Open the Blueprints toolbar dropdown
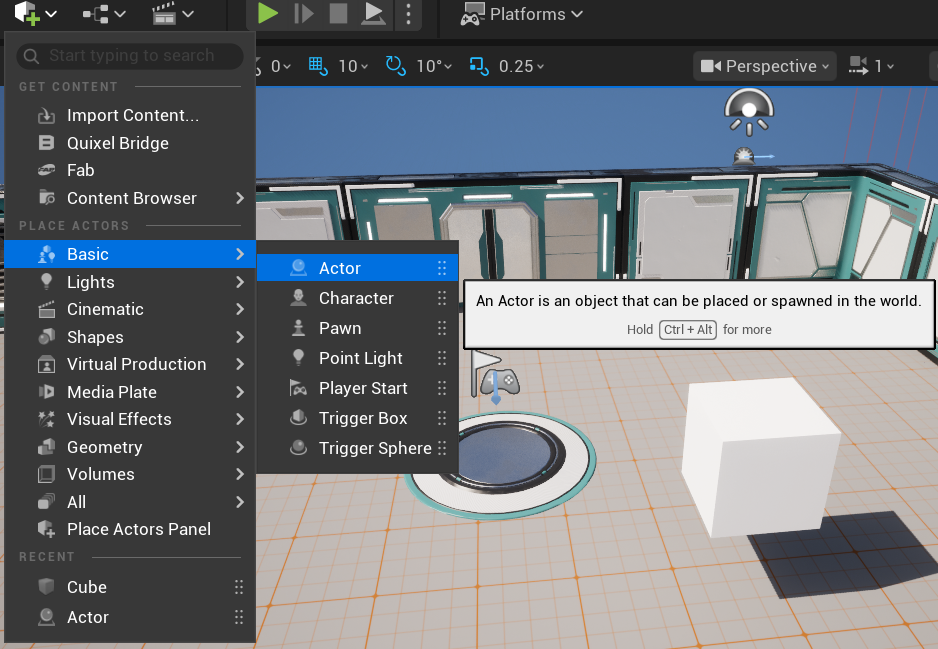 104,14
